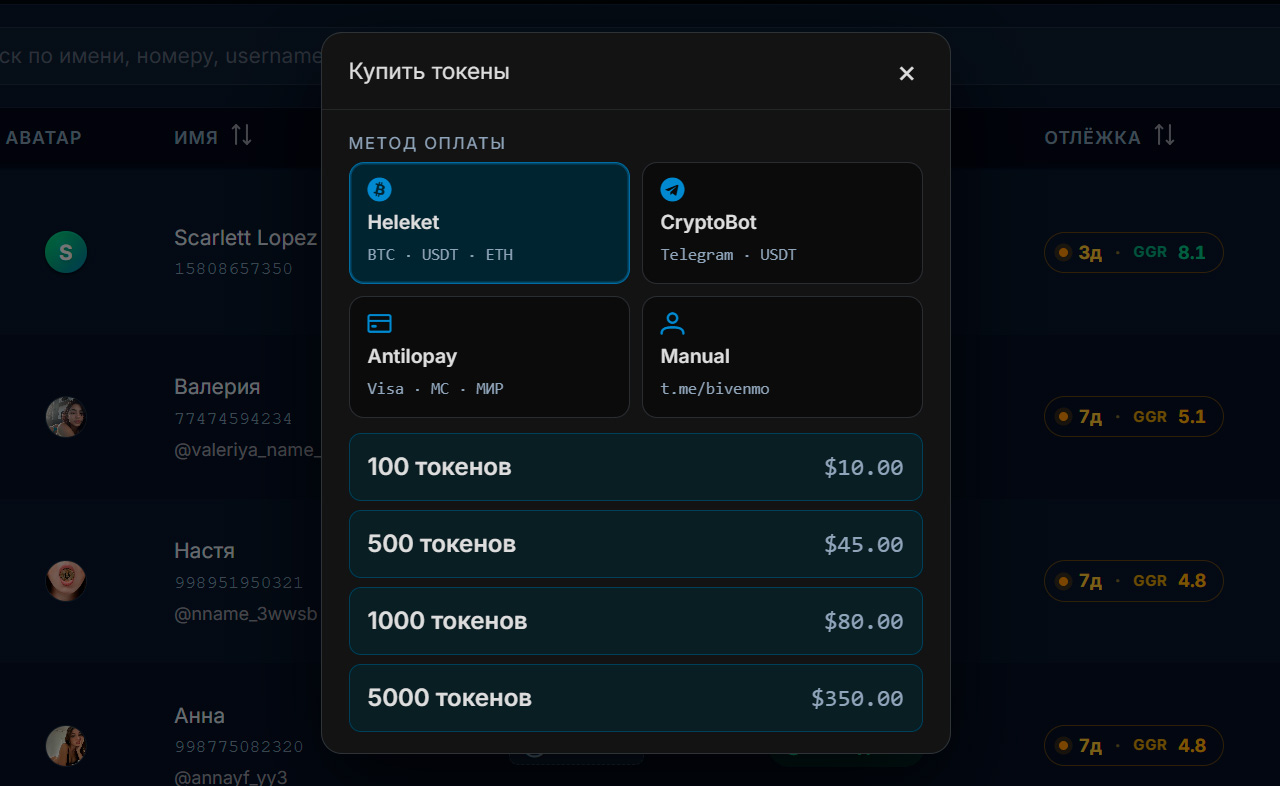Click the phone number 998775082320
The height and width of the screenshot is (786, 1280).
[x=239, y=747]
